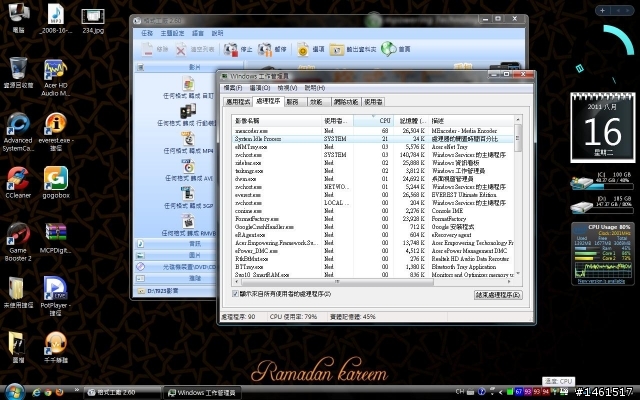640x400 pixels.
Task: Open the Task menu in Format Factory
Action: (x=147, y=33)
